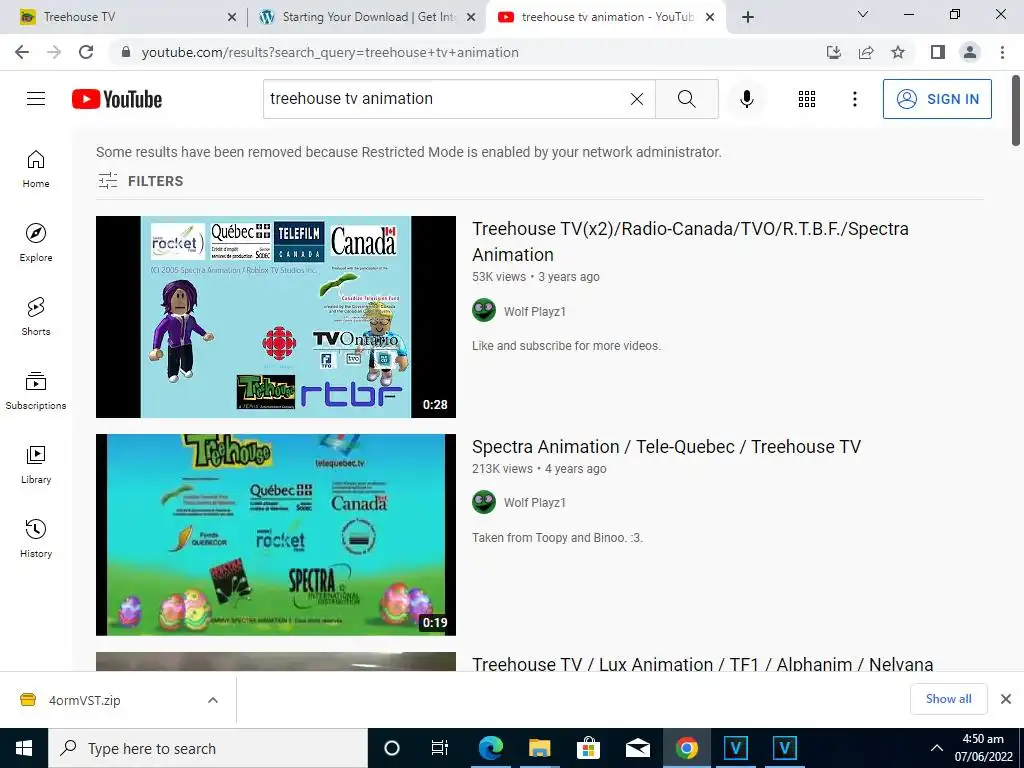Go to Home in the sidebar

36,168
